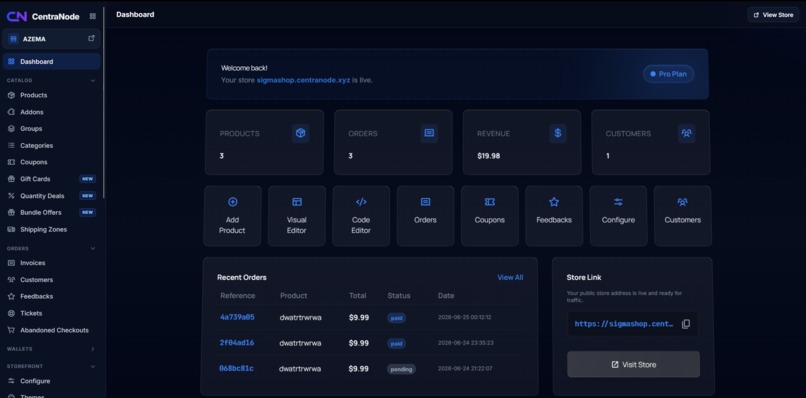Click the store URL field in Store Link
Screen dimensions: 806x398
click(x=633, y=324)
